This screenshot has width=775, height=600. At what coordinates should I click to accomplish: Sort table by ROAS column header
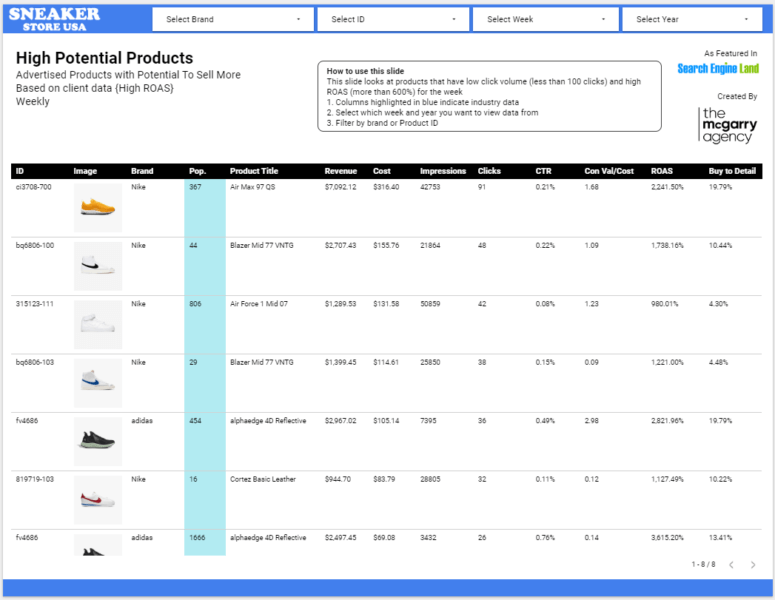point(661,171)
